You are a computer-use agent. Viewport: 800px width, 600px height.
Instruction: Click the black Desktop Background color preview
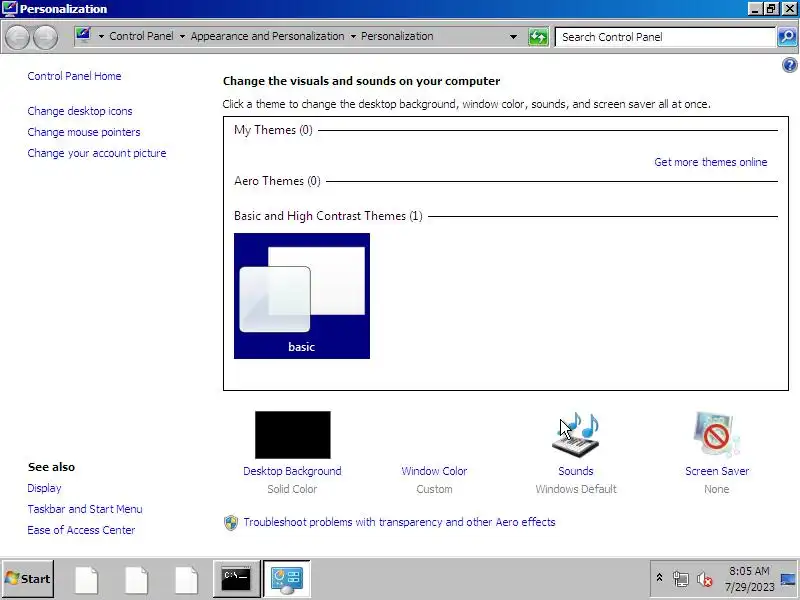293,435
